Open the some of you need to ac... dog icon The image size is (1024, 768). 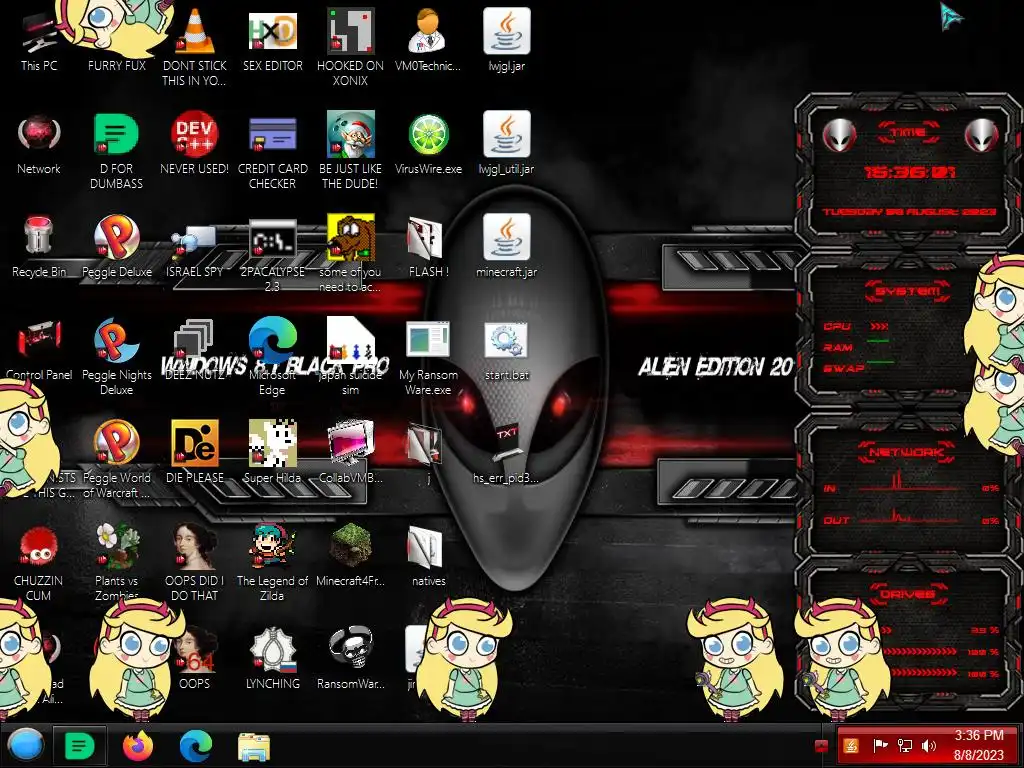pos(350,236)
